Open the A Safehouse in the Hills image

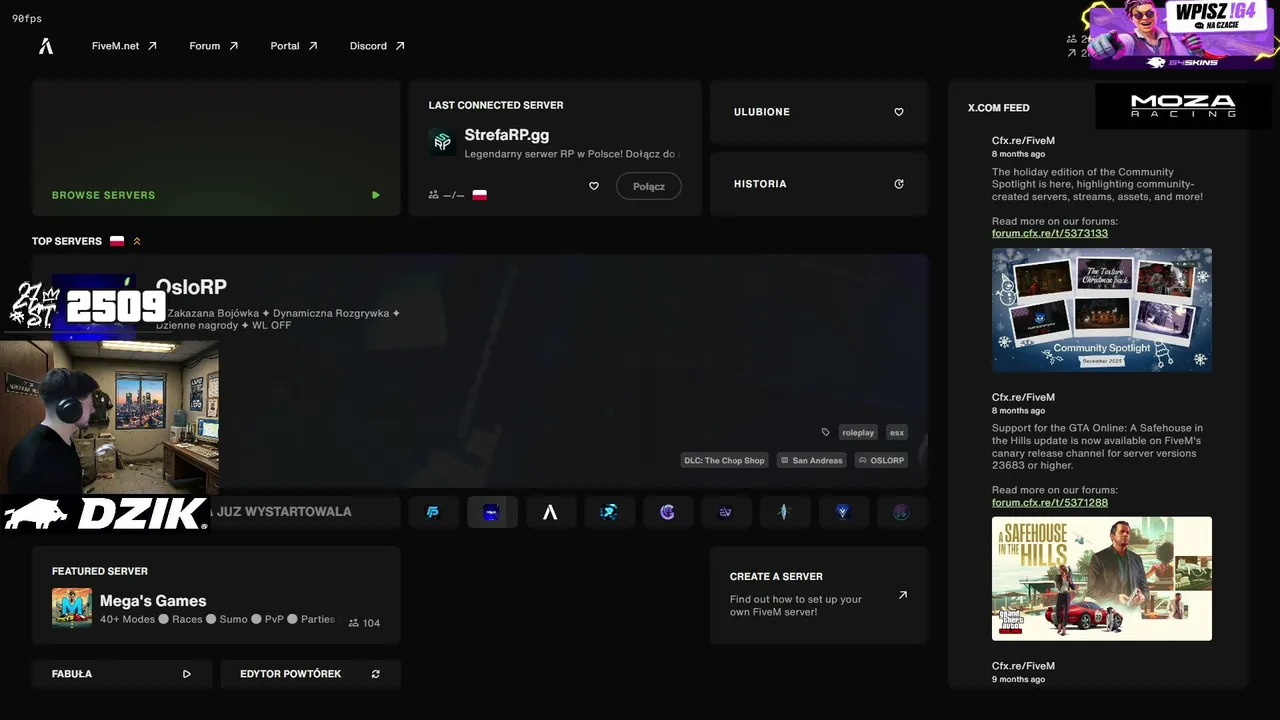pos(1102,579)
